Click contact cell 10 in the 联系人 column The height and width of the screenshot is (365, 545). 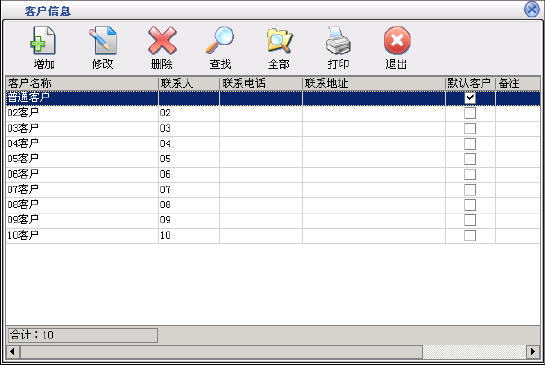[189, 236]
